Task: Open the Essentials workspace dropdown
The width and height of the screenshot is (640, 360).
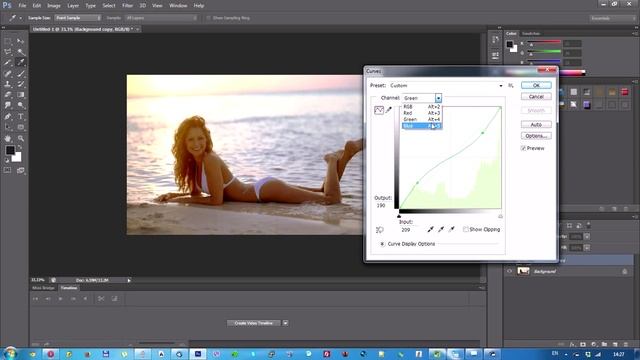Action: 612,18
